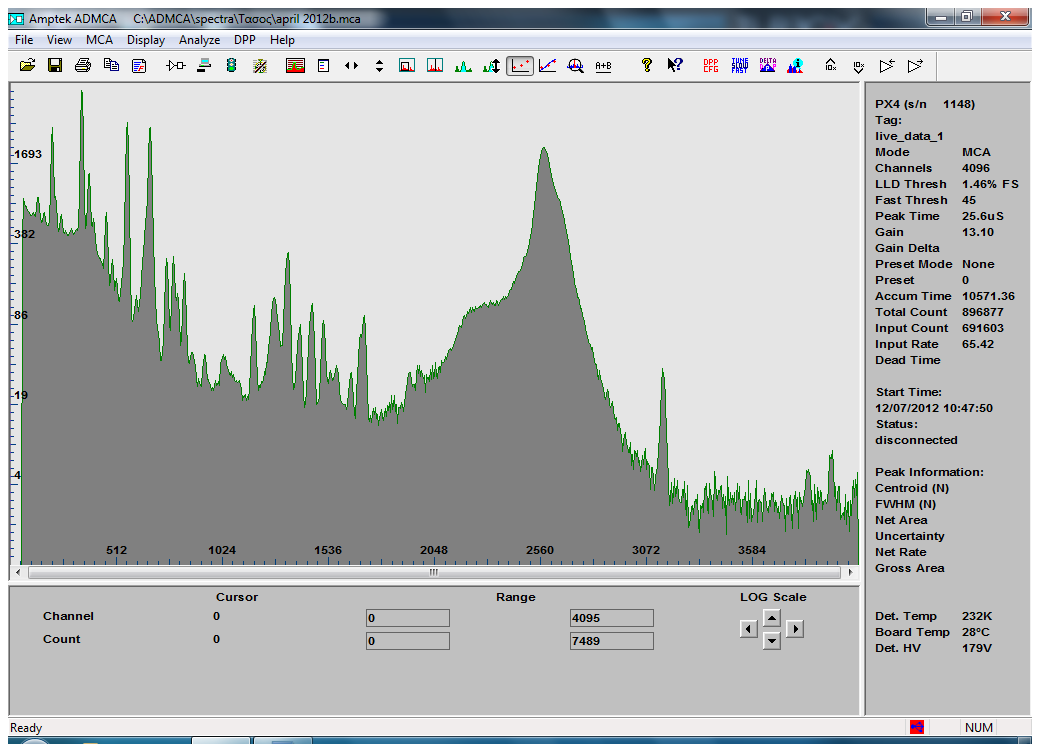Click the ROI markers icon beside it
The image size is (1040, 744).
pyautogui.click(x=435, y=65)
